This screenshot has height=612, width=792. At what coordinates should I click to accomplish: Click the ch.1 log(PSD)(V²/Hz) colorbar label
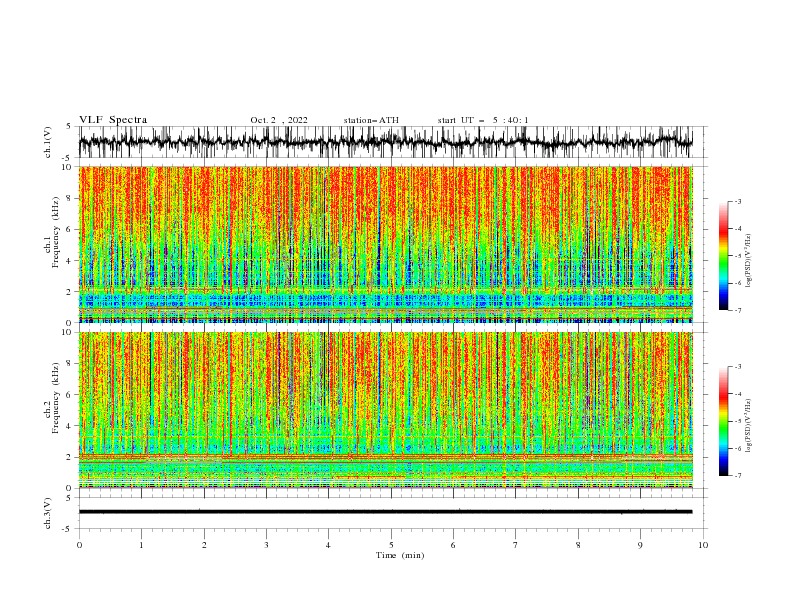click(x=748, y=260)
